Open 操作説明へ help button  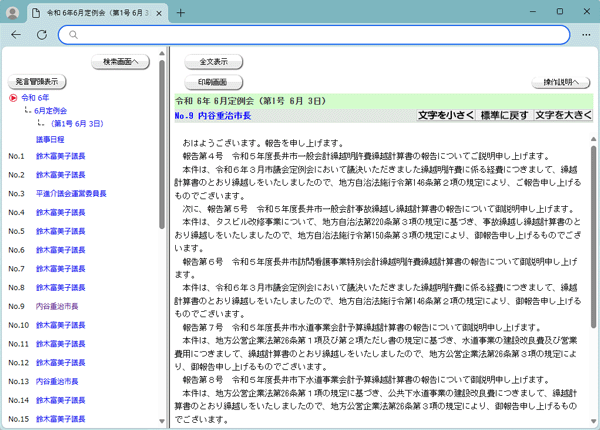pos(561,82)
